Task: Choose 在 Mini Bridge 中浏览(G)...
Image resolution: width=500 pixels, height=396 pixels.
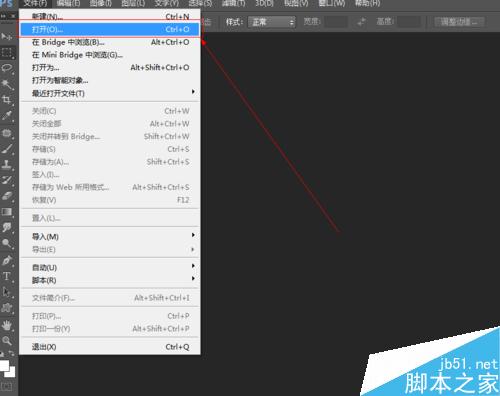Action: 110,55
